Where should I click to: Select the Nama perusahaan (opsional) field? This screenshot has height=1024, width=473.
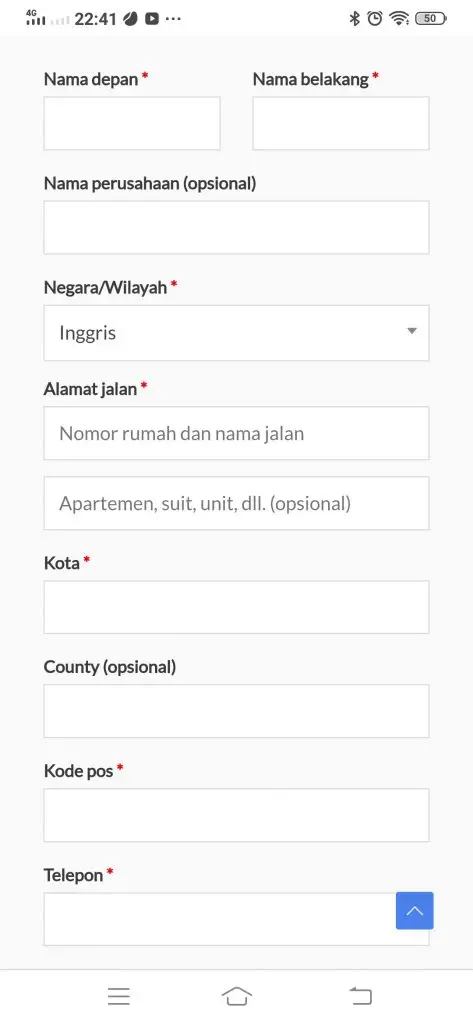236,227
